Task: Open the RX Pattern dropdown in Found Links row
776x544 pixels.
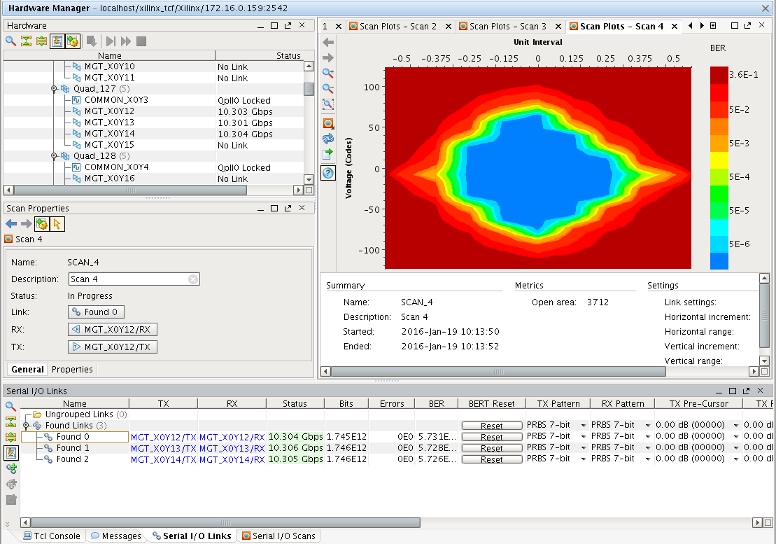Action: click(x=647, y=425)
